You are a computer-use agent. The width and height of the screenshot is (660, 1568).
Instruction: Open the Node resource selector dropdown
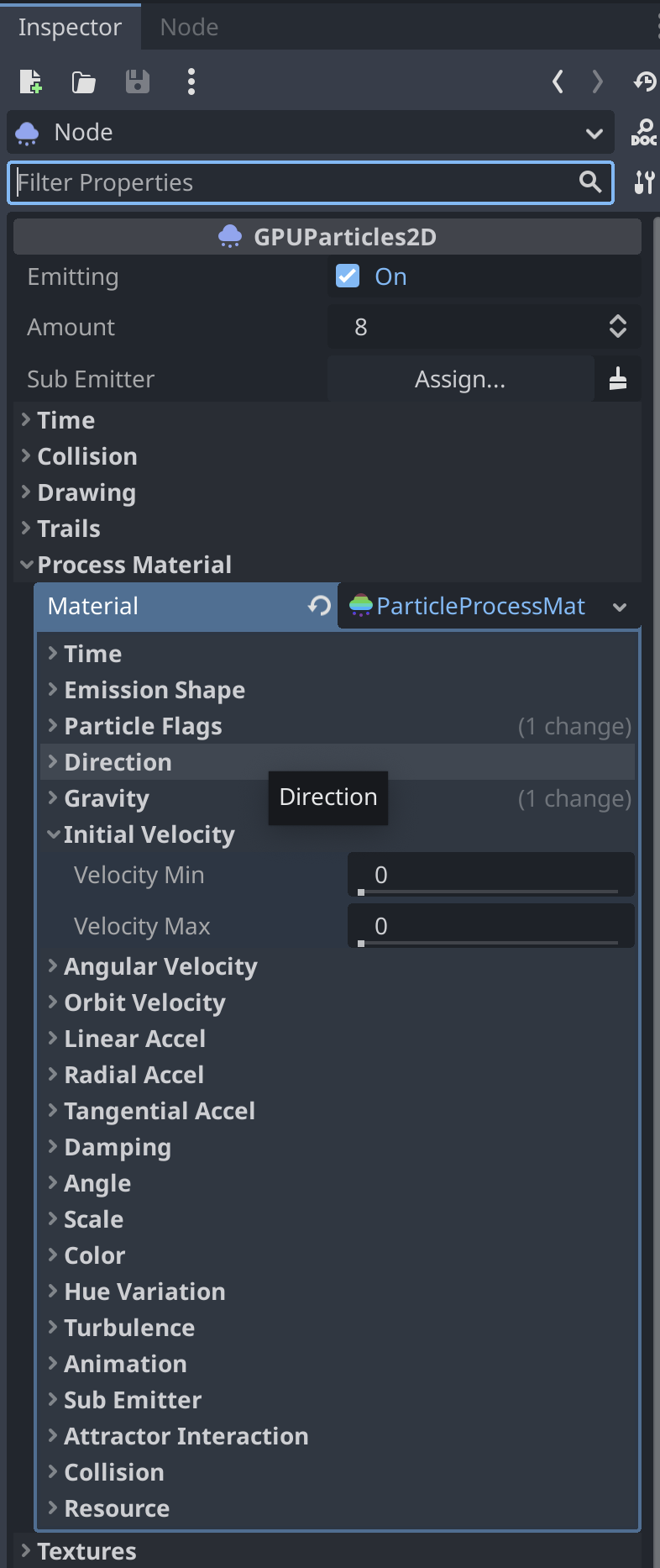[595, 132]
